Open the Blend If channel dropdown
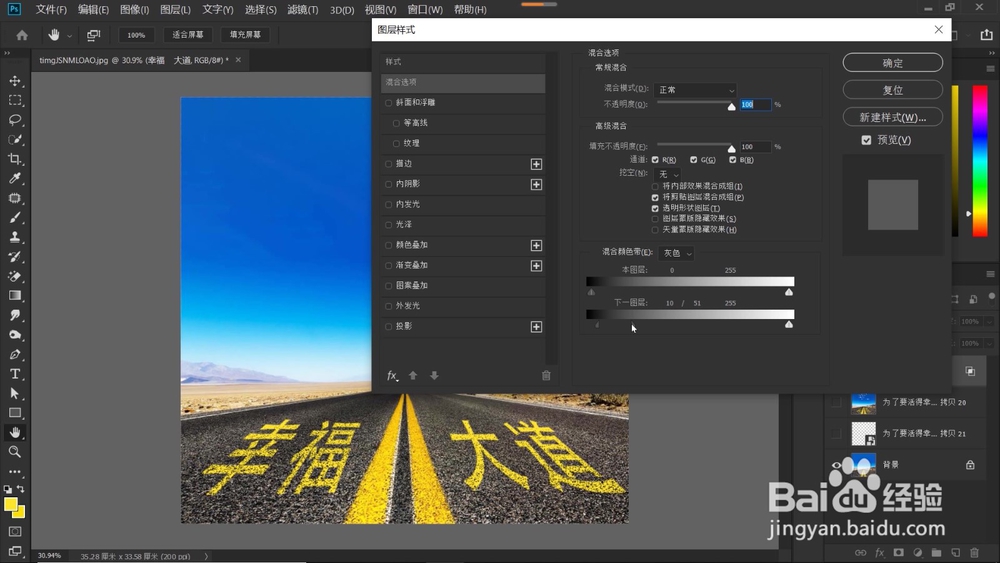 pyautogui.click(x=676, y=253)
